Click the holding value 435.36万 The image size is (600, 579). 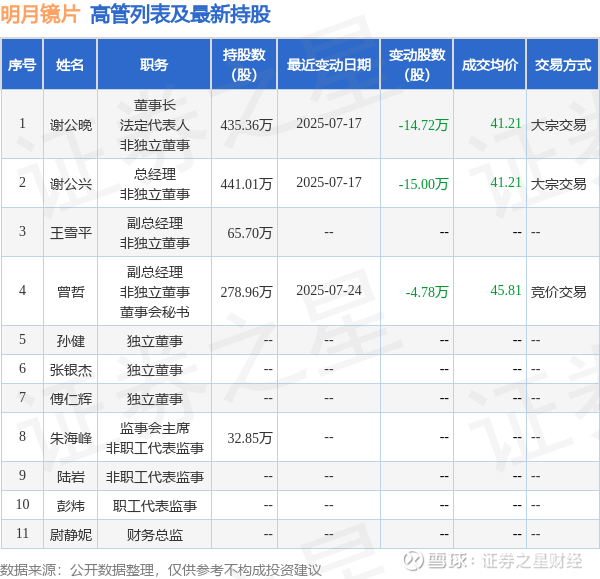point(246,125)
